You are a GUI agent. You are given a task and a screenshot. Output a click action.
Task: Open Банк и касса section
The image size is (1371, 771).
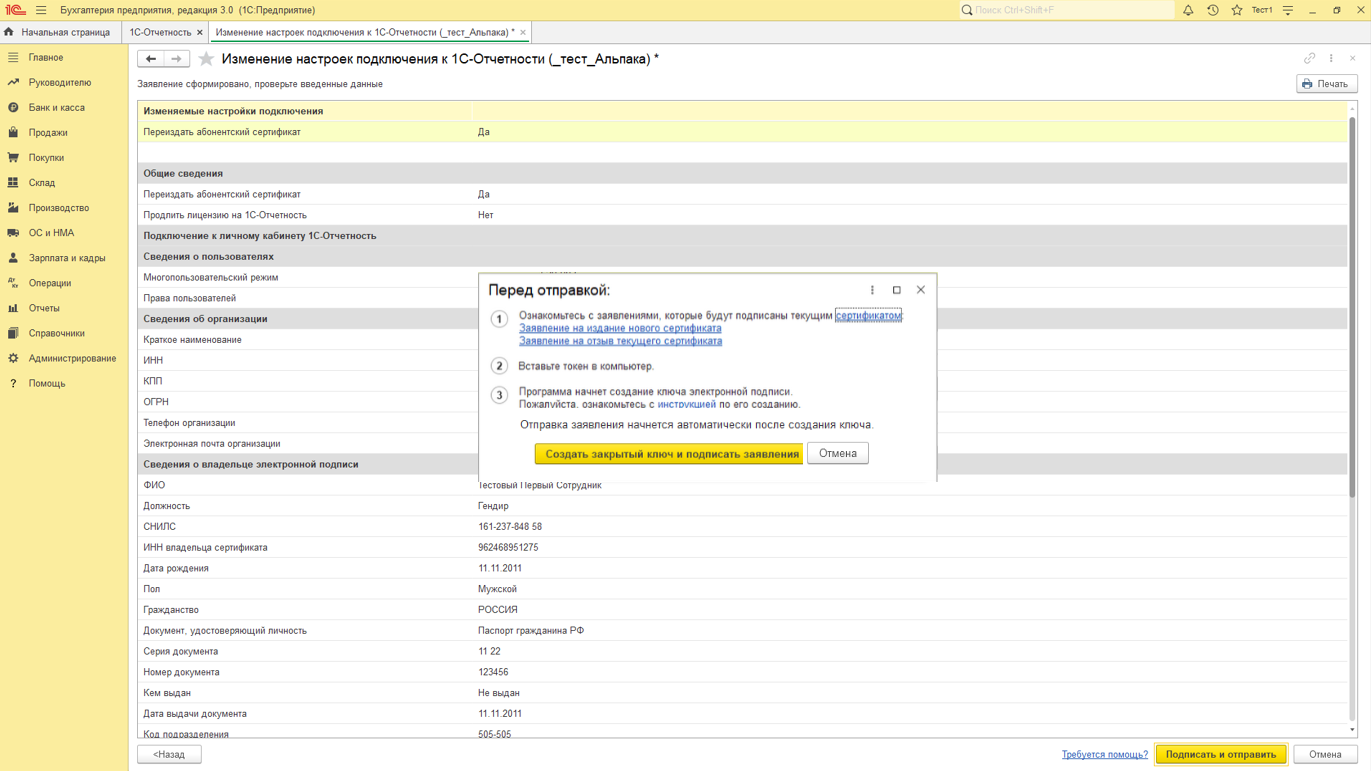click(x=56, y=107)
